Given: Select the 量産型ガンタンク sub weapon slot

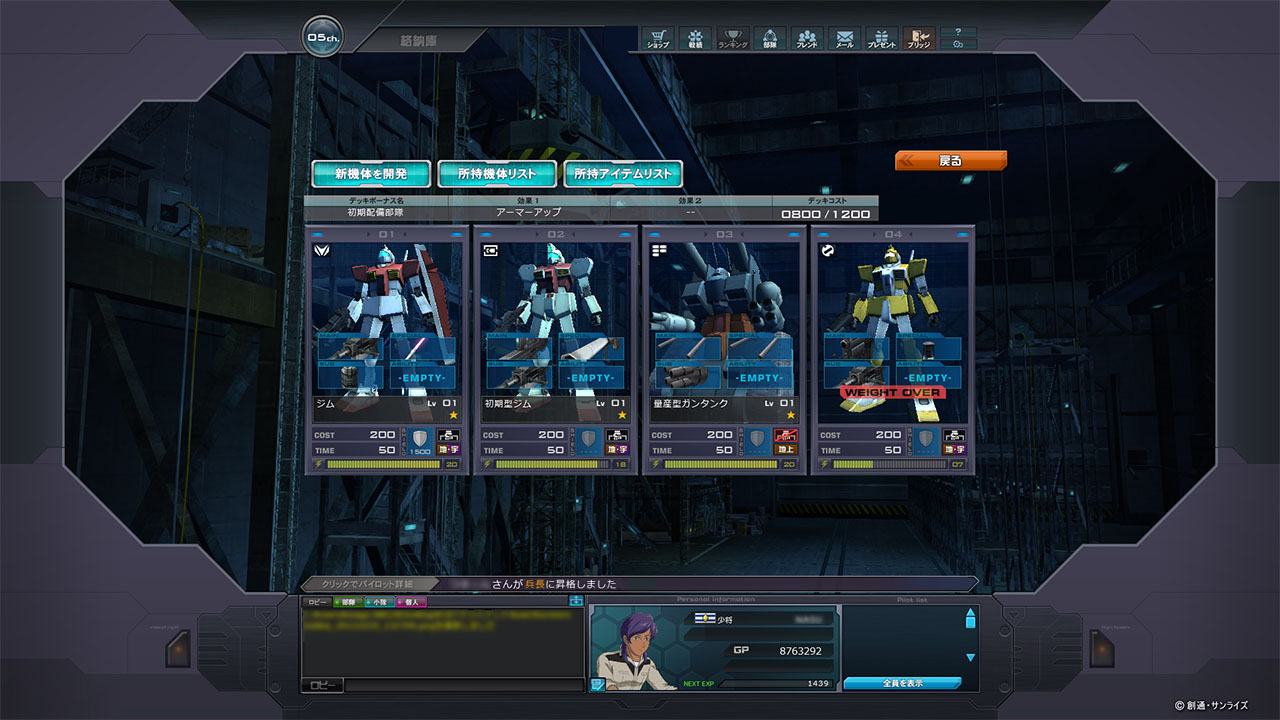Looking at the screenshot, I should pos(689,377).
